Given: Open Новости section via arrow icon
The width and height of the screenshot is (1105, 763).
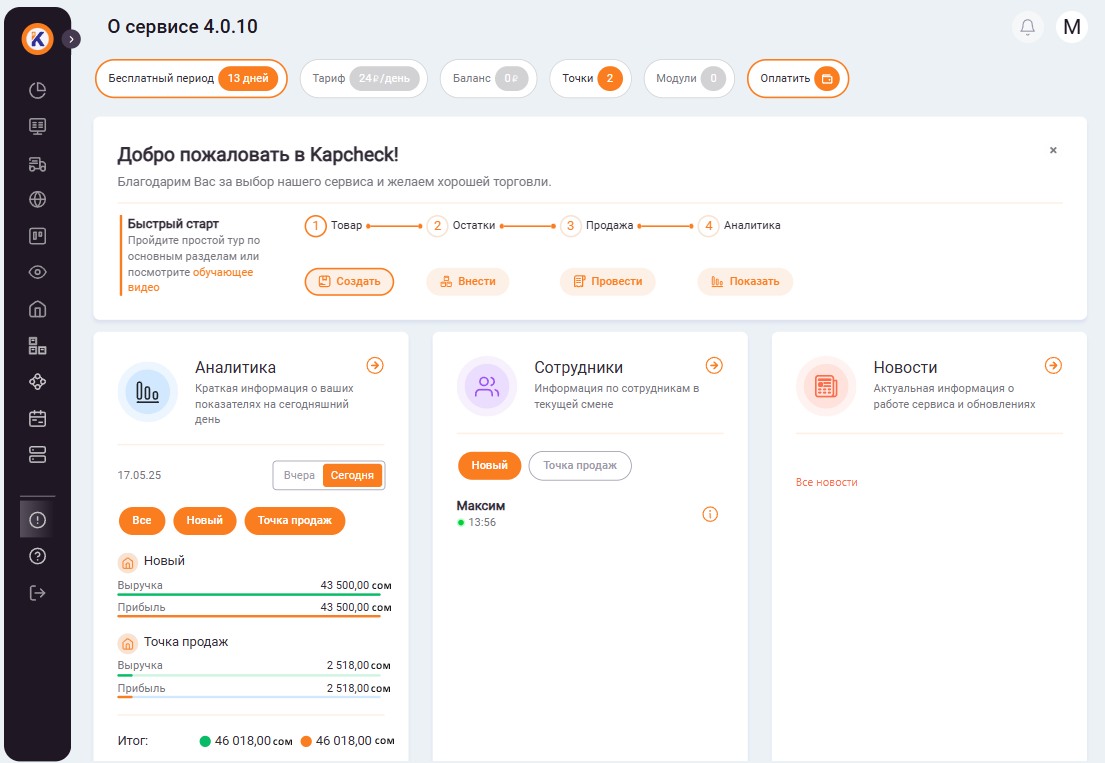Looking at the screenshot, I should click(1053, 366).
